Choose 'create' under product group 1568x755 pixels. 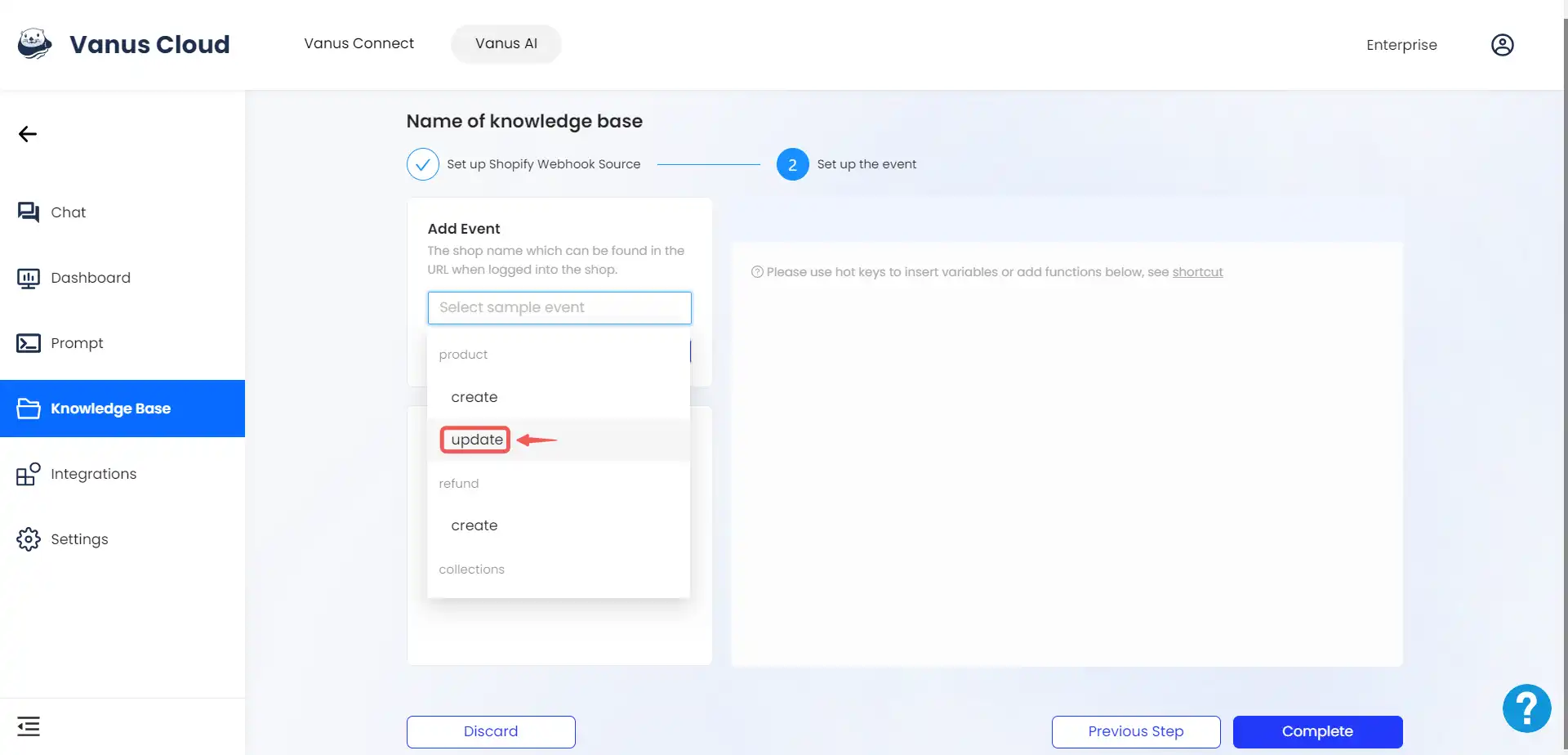[559, 397]
